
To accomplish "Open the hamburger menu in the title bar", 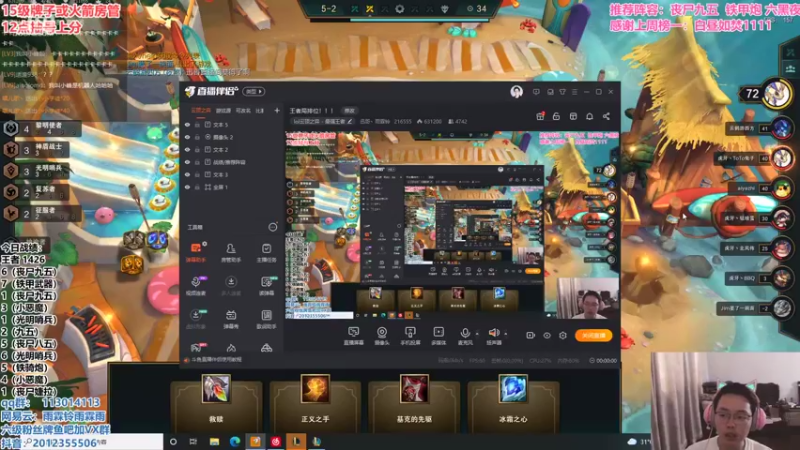I will click(x=574, y=92).
